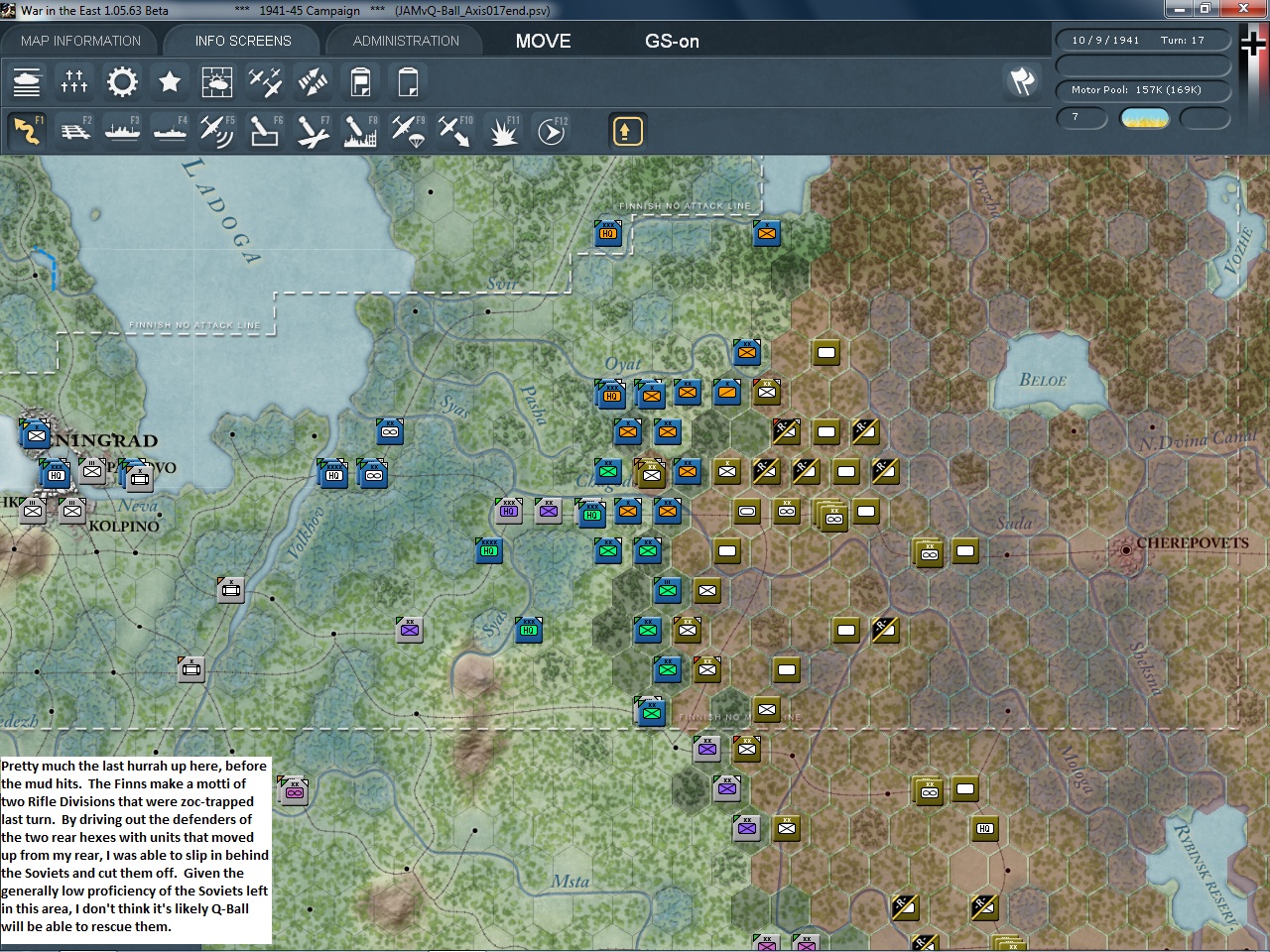Click the MOVE mode label
1270x952 pixels.
click(x=544, y=41)
